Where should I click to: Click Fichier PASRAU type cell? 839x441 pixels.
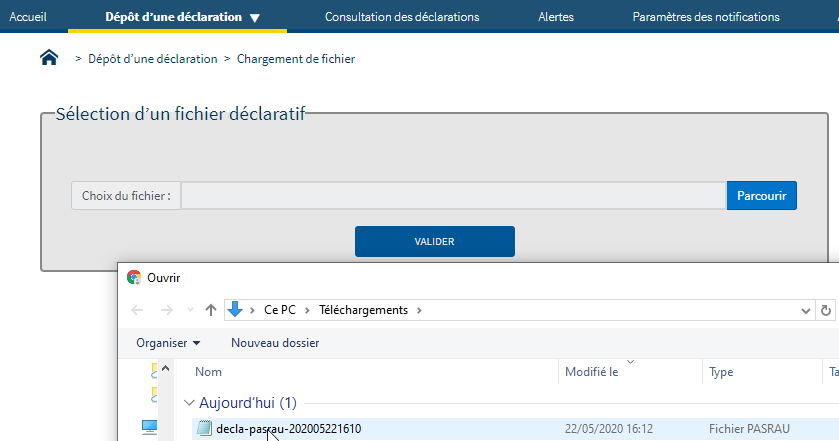[749, 429]
